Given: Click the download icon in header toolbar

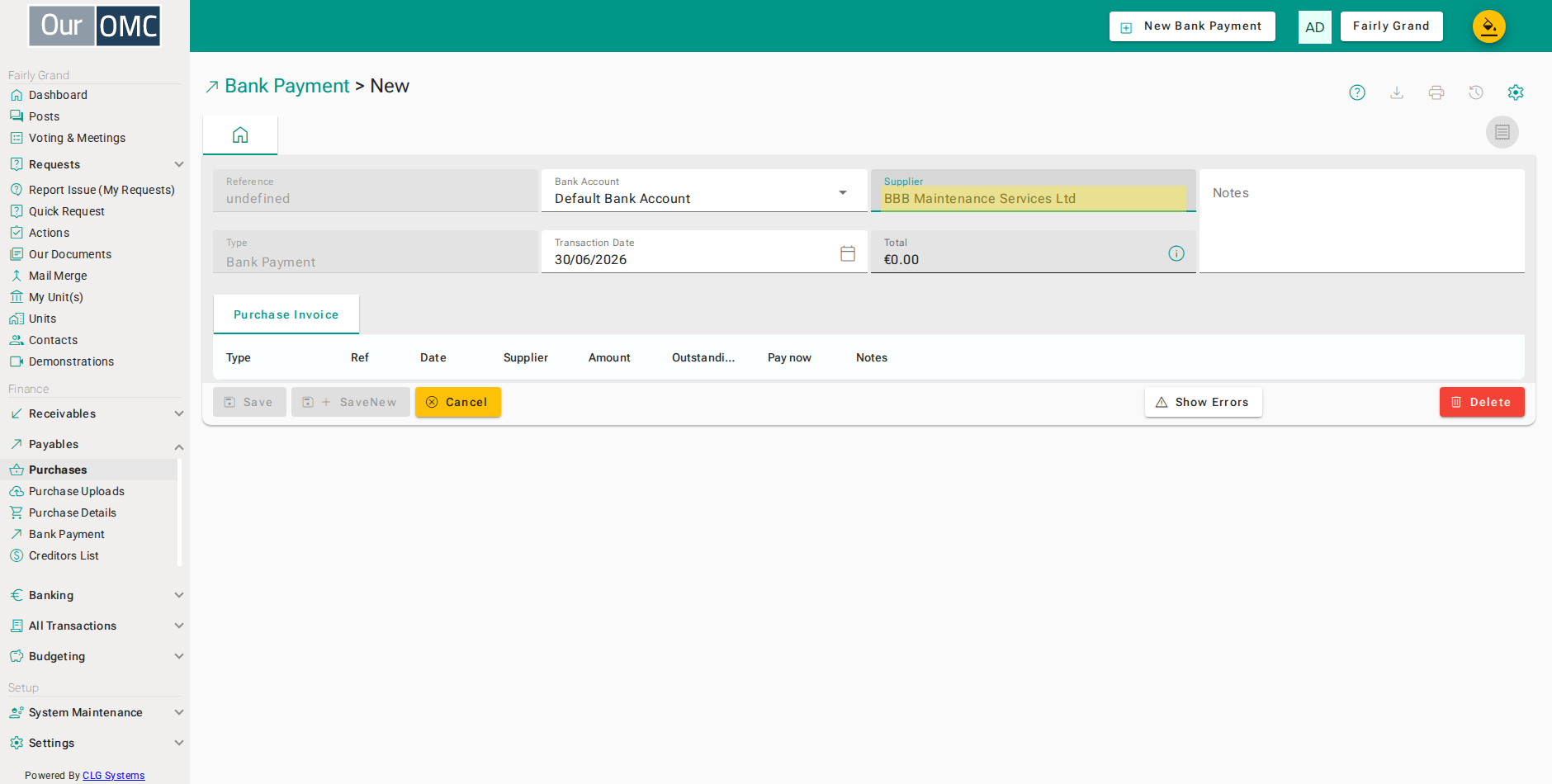Looking at the screenshot, I should coord(1397,92).
